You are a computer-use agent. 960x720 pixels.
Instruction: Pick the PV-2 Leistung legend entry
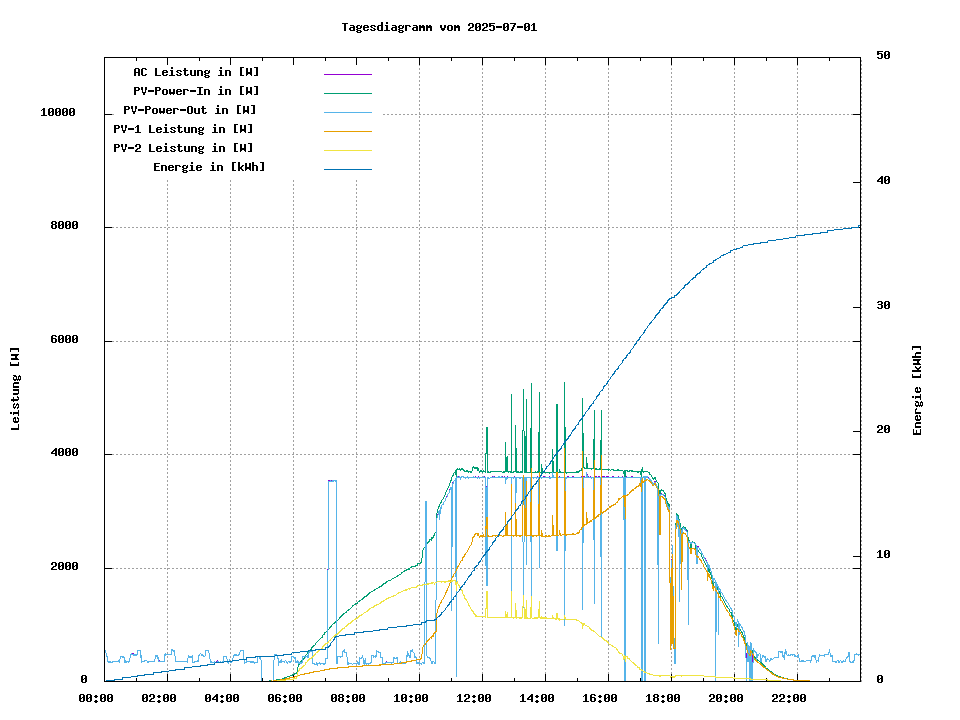click(x=183, y=148)
